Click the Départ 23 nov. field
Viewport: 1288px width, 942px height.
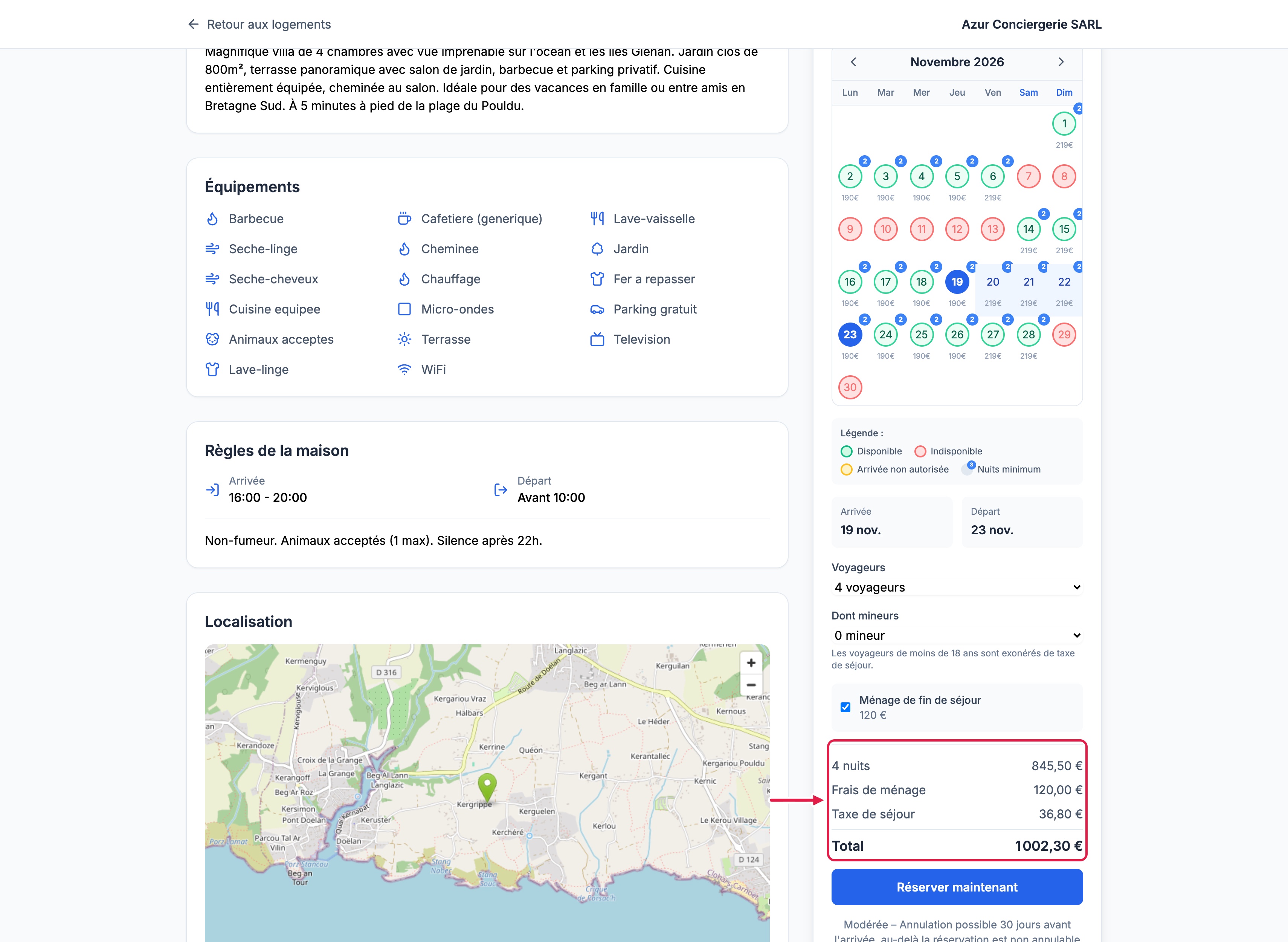point(1022,522)
